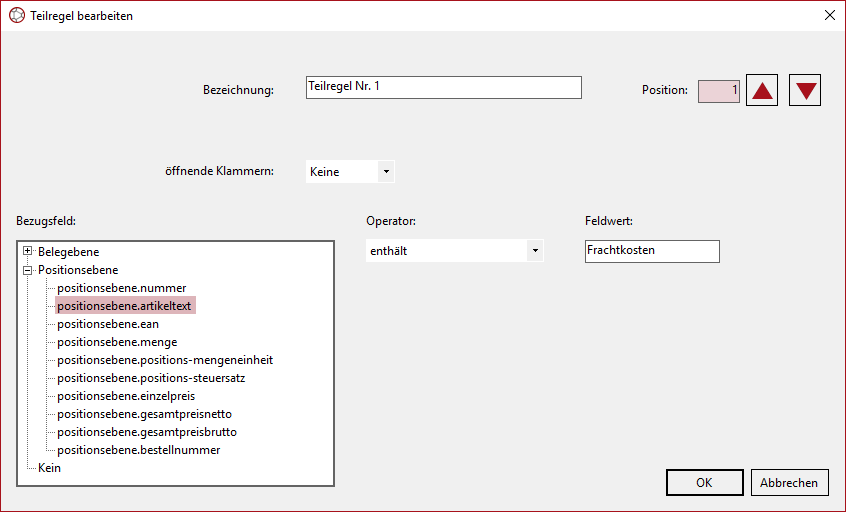Collapse the Positionsebene tree node
The height and width of the screenshot is (512, 846).
pyautogui.click(x=28, y=270)
